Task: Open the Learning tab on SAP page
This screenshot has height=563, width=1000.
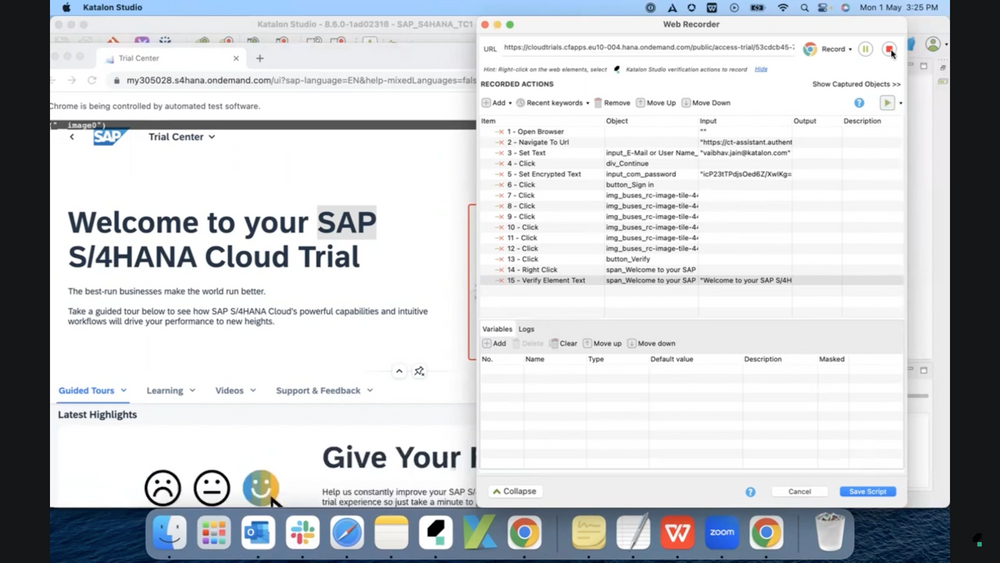Action: pyautogui.click(x=170, y=391)
